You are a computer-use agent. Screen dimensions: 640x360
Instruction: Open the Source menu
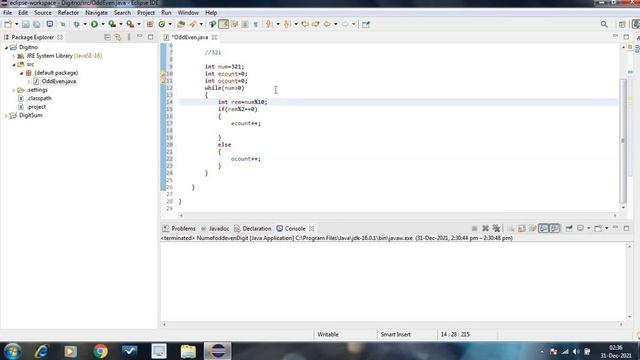coord(43,13)
